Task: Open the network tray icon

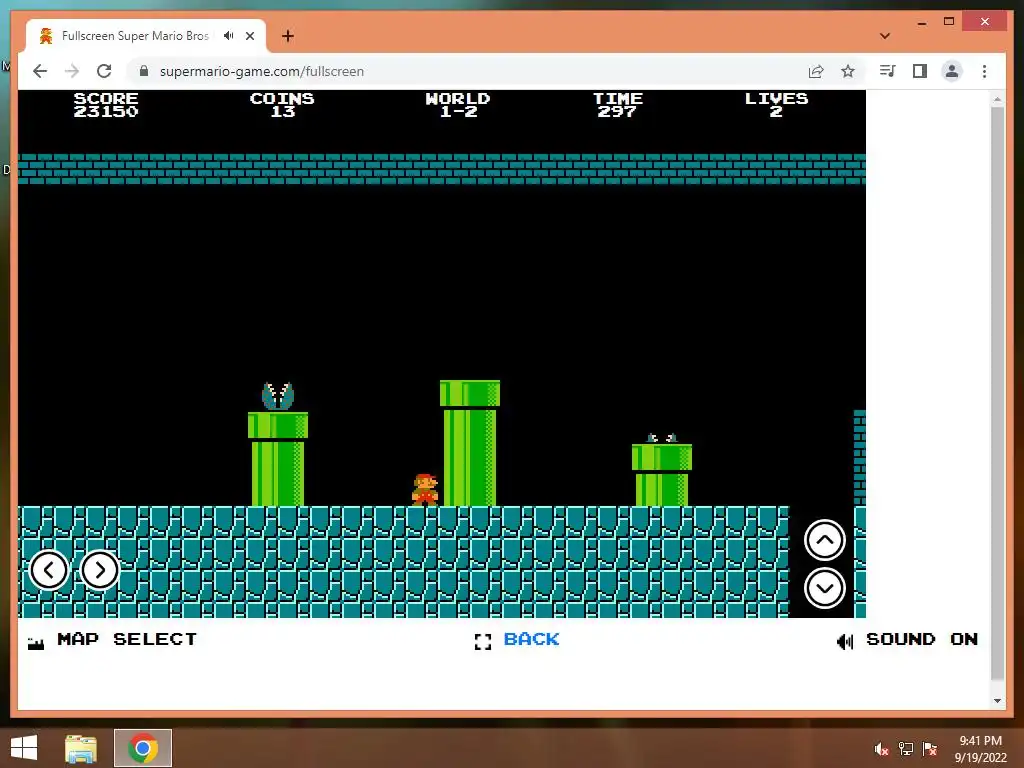Action: (x=906, y=749)
